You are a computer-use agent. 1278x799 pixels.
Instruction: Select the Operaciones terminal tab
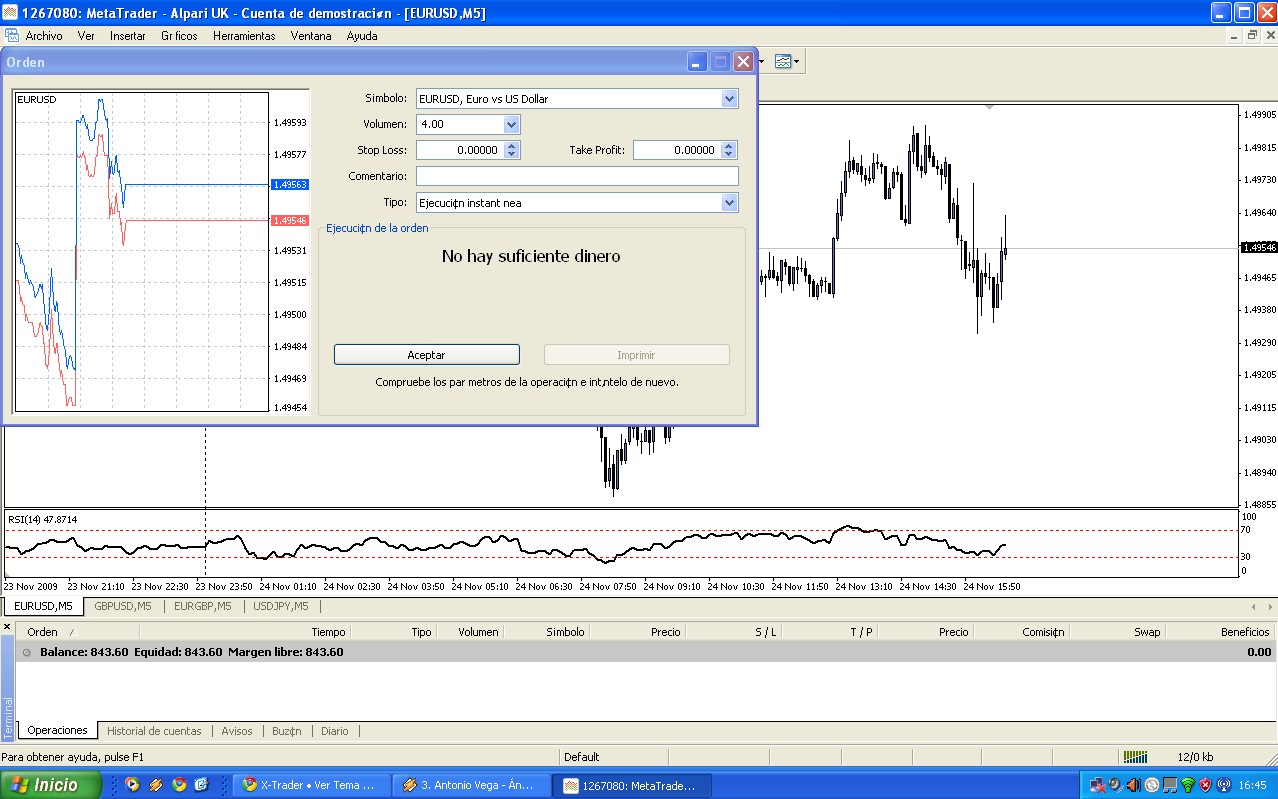tap(58, 731)
